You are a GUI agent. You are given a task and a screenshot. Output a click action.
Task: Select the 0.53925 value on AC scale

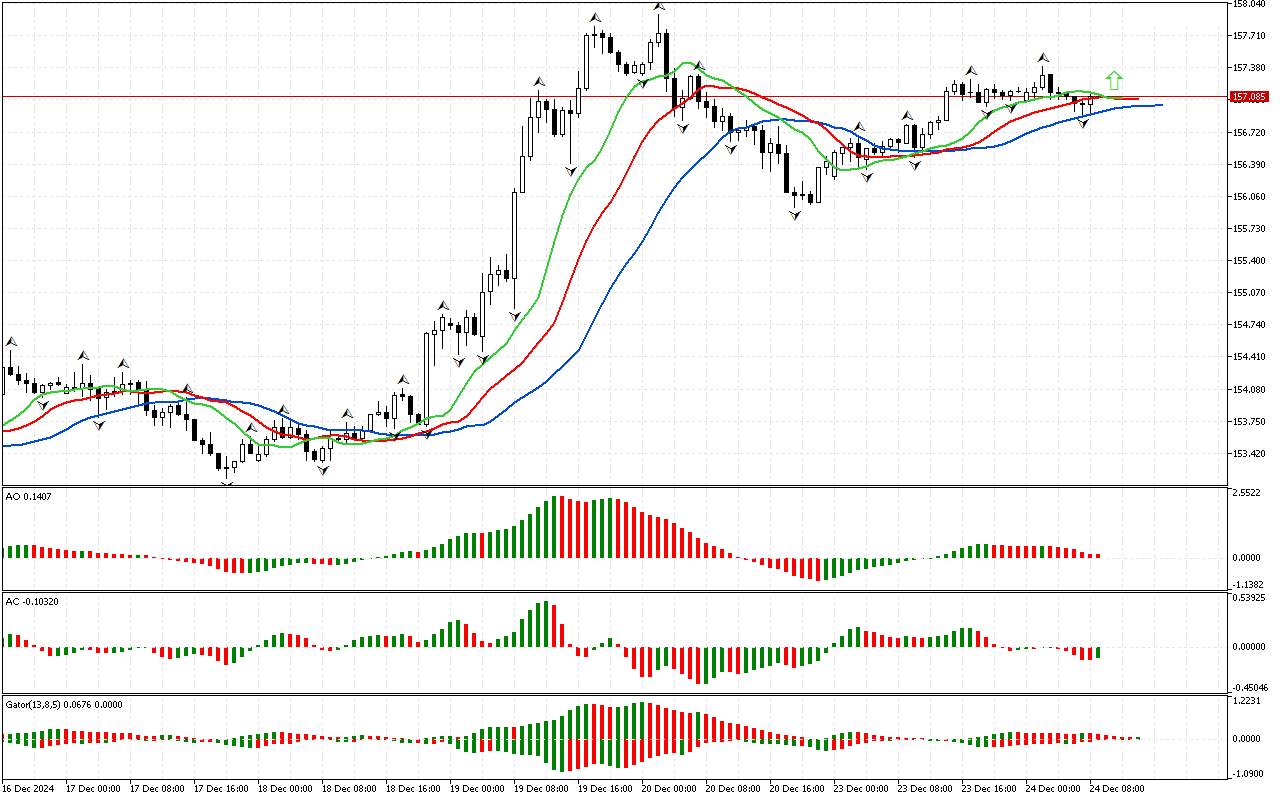1251,598
